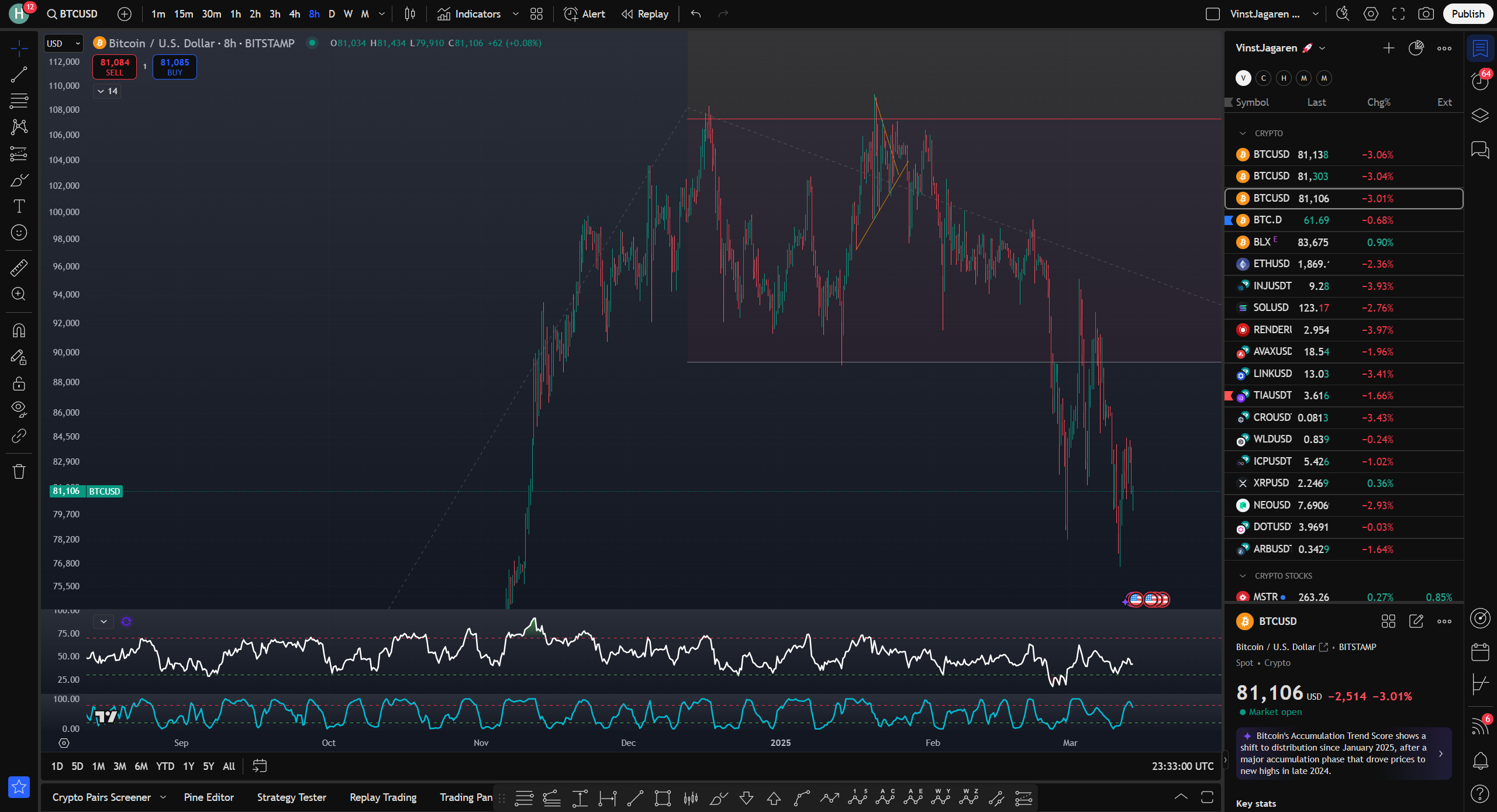
Task: Open the USD currency dropdown
Action: pos(63,43)
